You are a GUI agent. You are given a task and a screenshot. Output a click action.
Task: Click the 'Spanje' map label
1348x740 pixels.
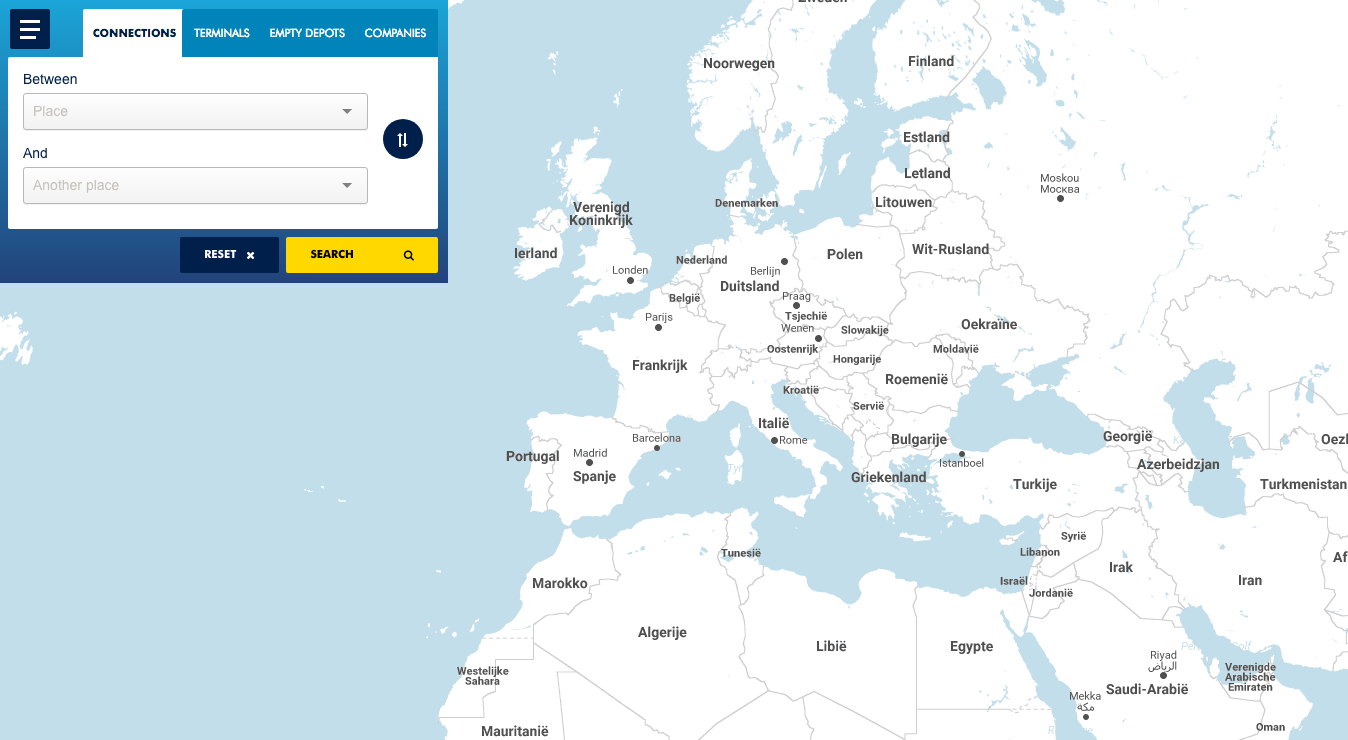tap(594, 477)
